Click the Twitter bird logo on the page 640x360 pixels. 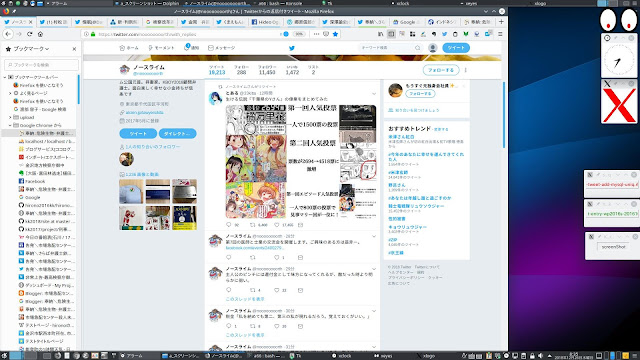click(x=291, y=48)
